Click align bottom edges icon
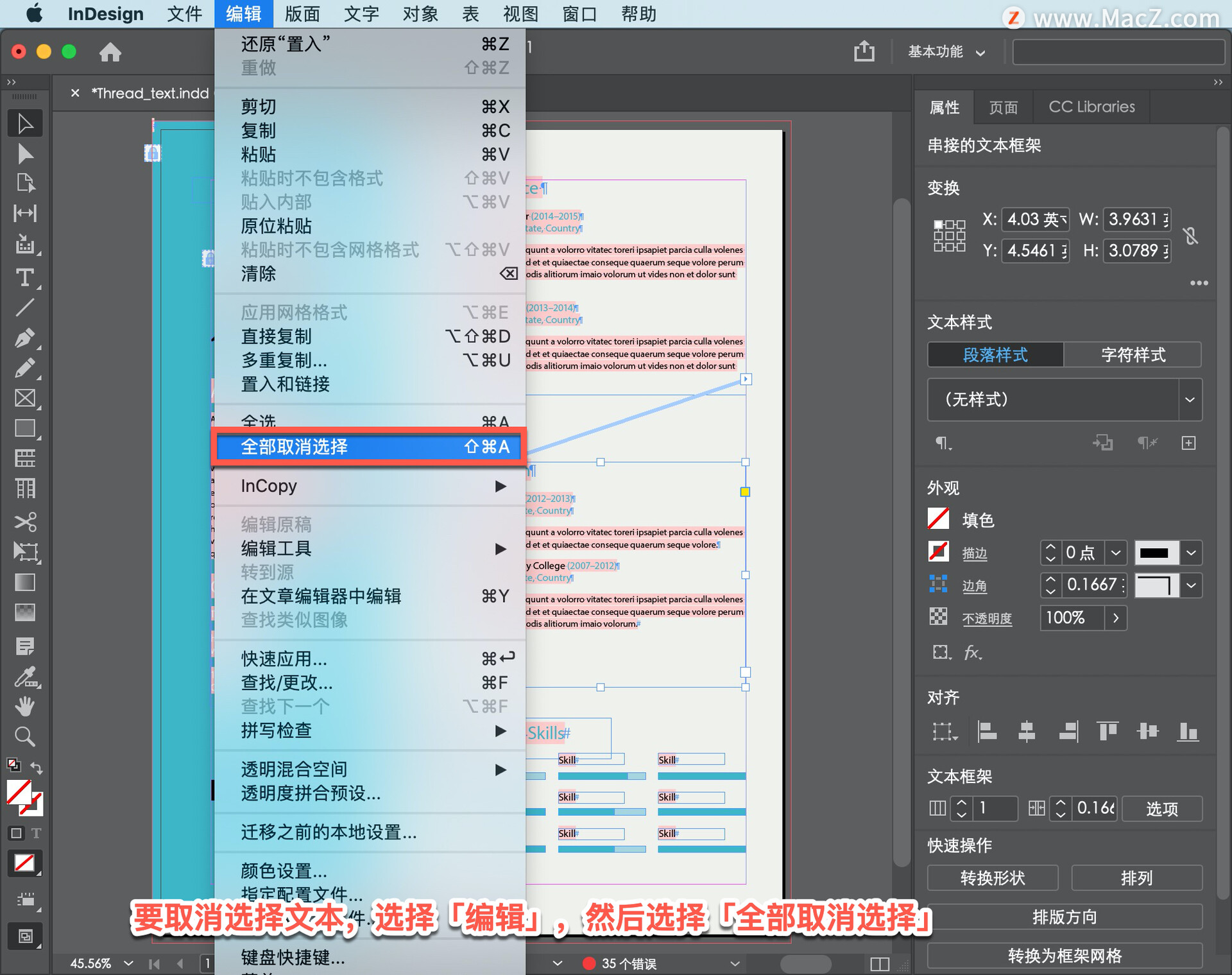Image resolution: width=1232 pixels, height=975 pixels. click(x=1188, y=731)
